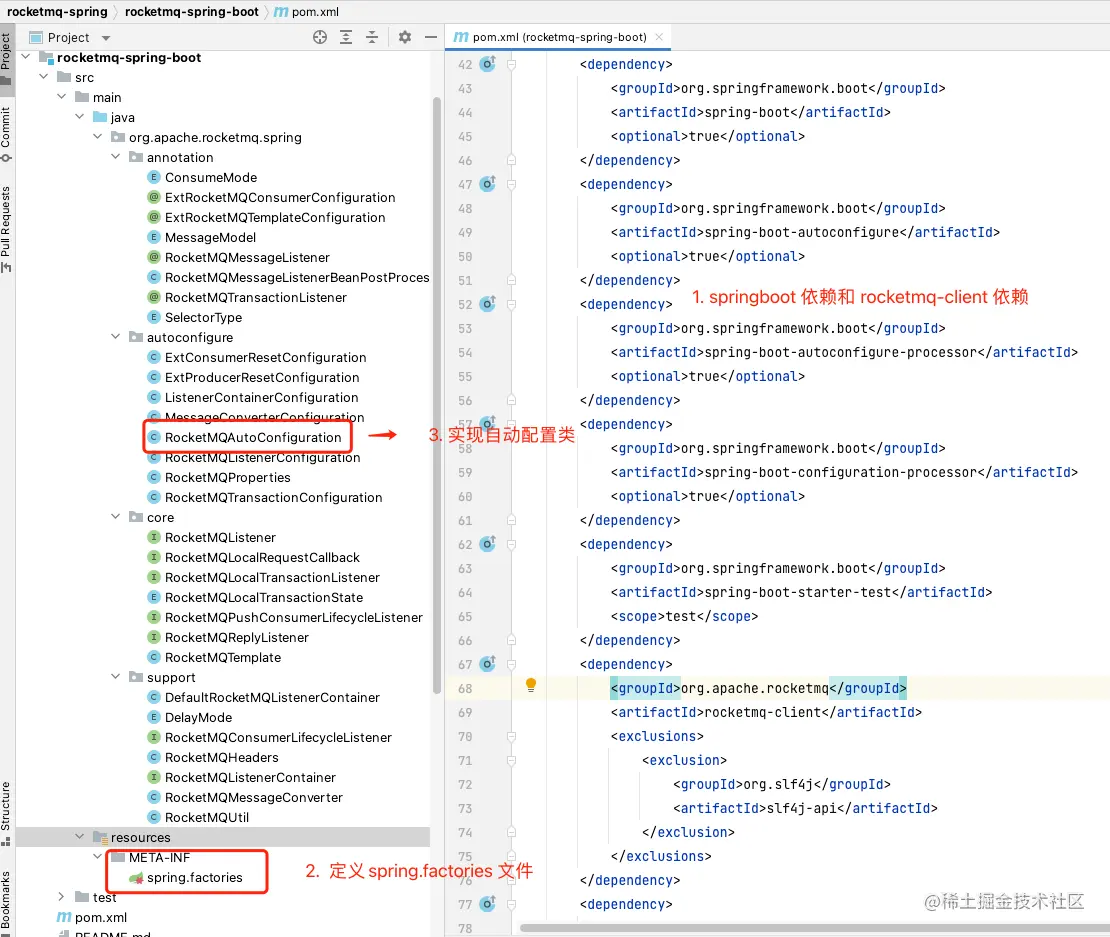Click the editor horizontal scrollbar

pyautogui.click(x=814, y=928)
